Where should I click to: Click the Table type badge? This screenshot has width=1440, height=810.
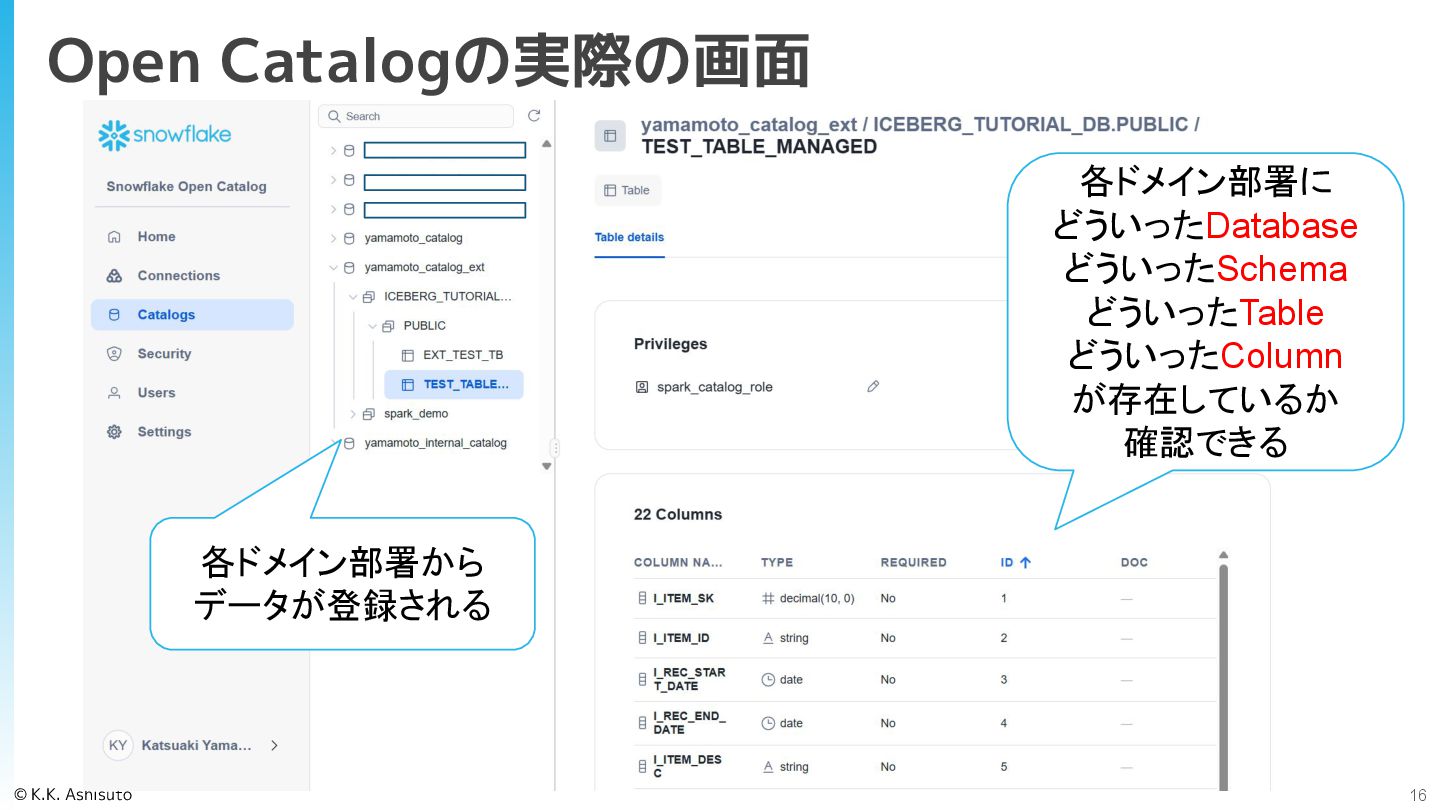coord(627,190)
